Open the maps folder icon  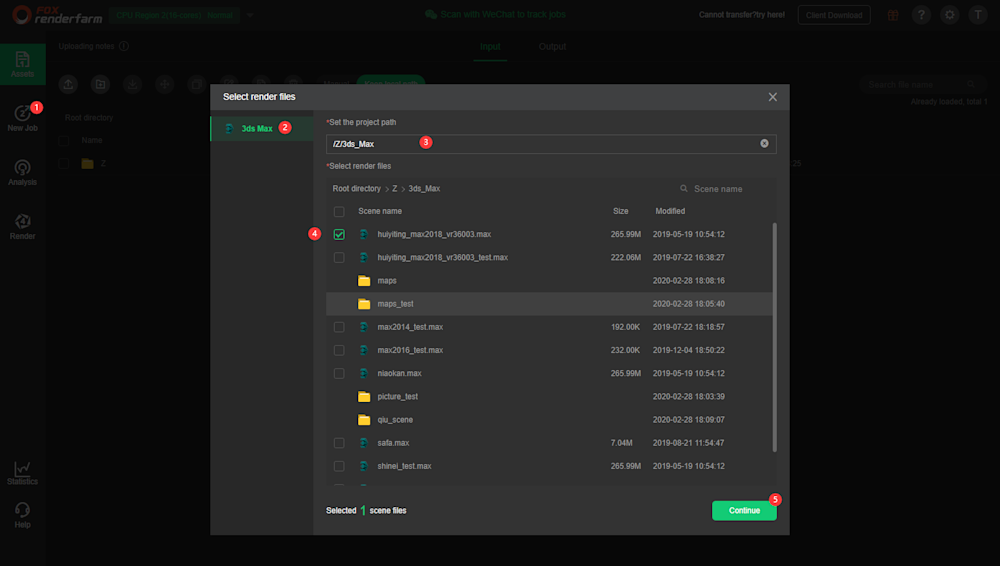[x=364, y=281]
